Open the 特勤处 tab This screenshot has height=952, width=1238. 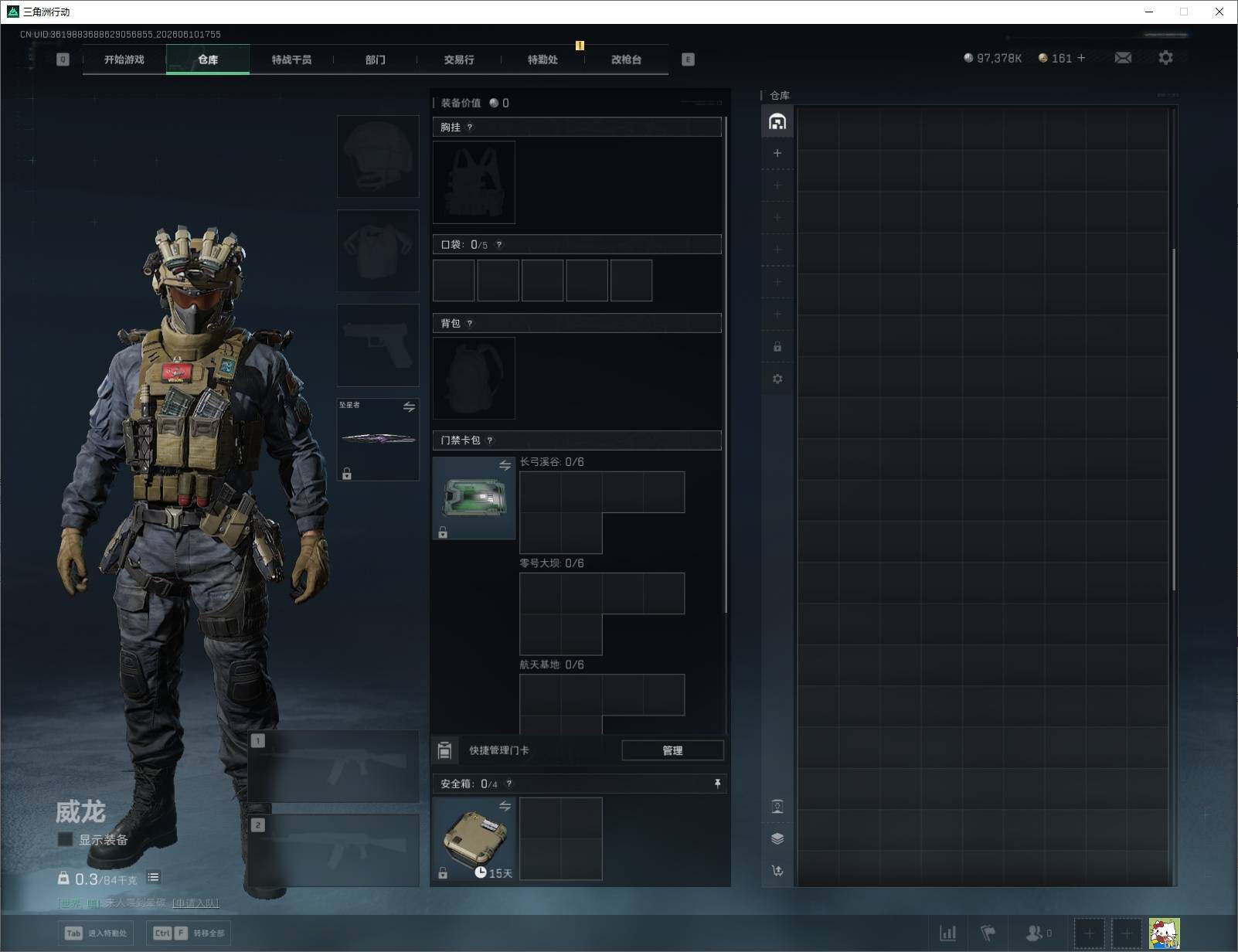point(542,59)
